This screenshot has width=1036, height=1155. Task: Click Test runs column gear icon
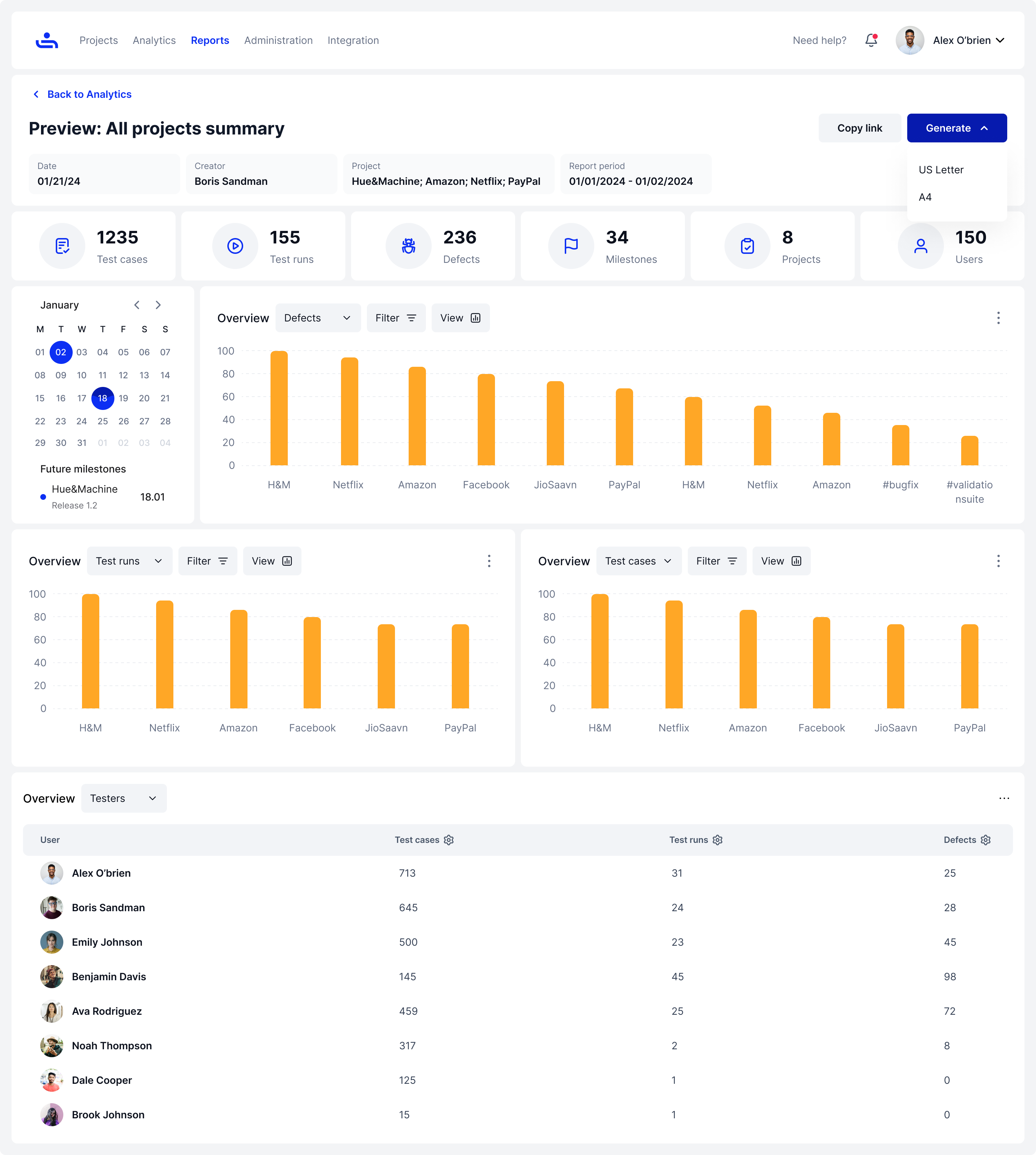click(x=717, y=840)
